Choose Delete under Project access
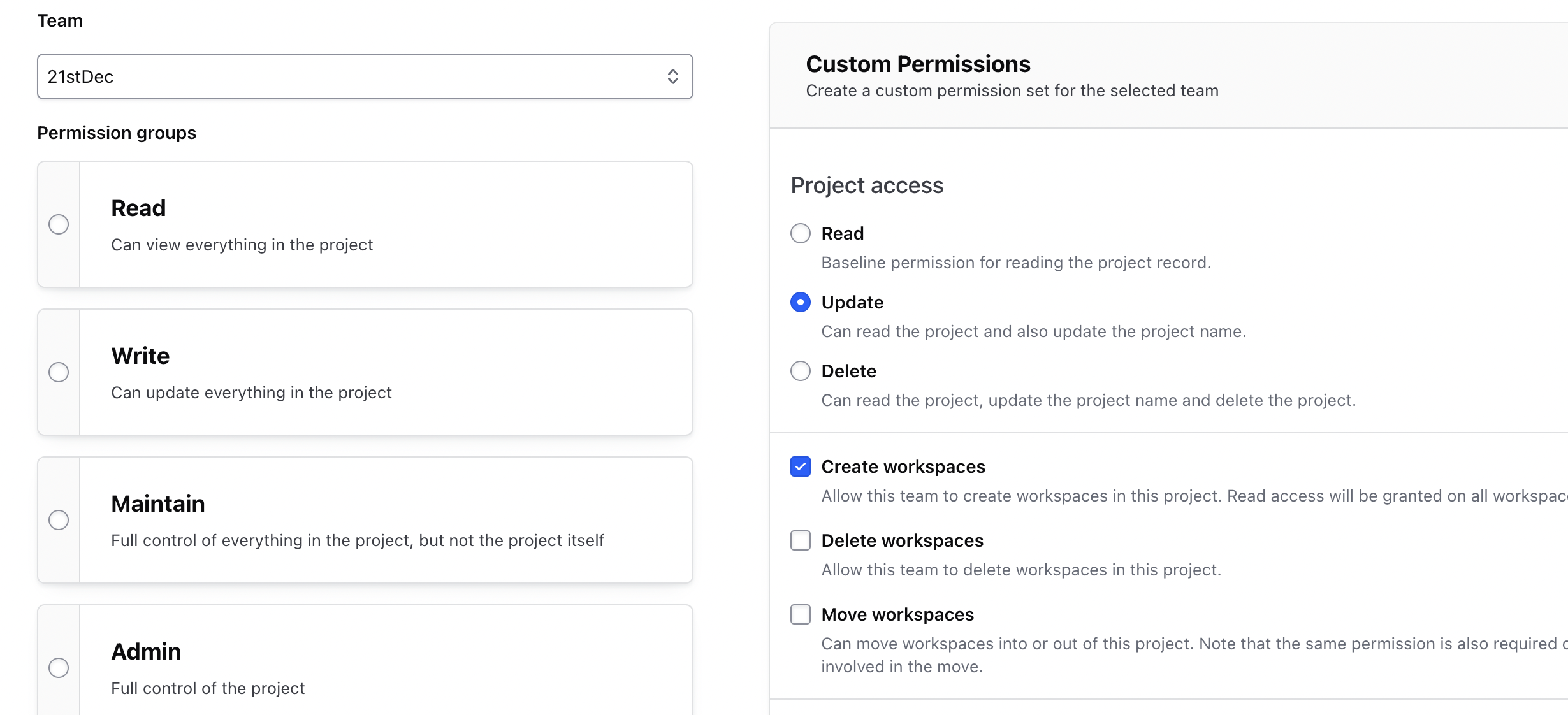Image resolution: width=1568 pixels, height=715 pixels. (x=801, y=371)
